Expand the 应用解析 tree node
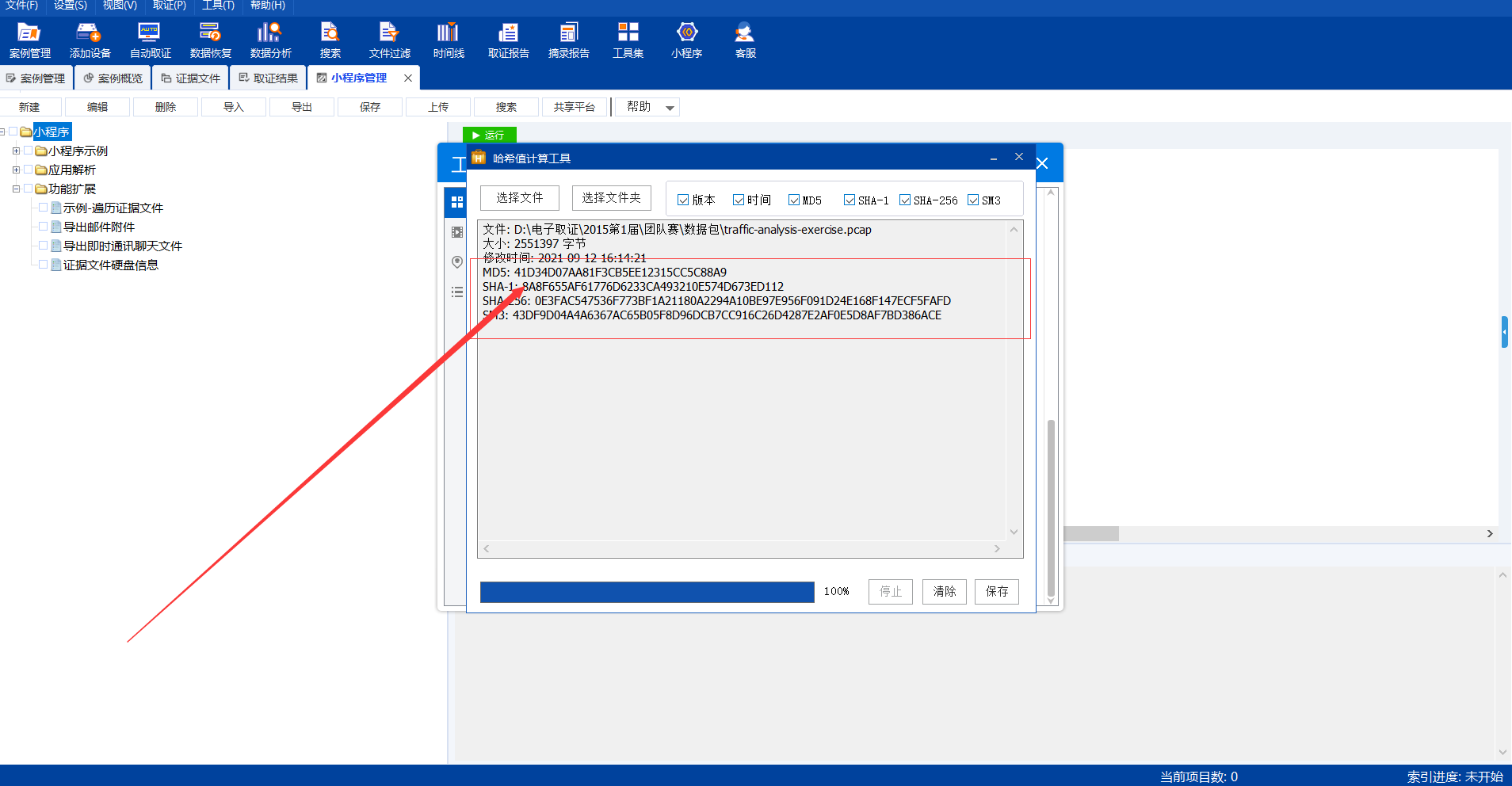This screenshot has width=1512, height=786. coord(16,170)
